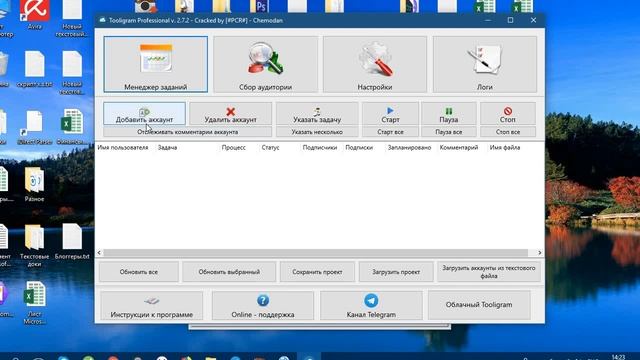The height and width of the screenshot is (360, 640).
Task: Click the Удалить аккаунт button
Action: coord(231,113)
